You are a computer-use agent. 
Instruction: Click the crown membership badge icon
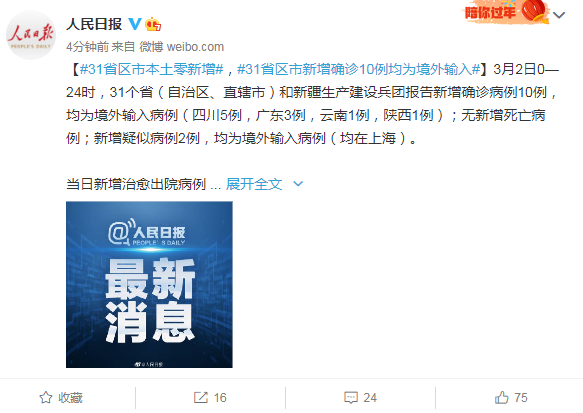(153, 24)
